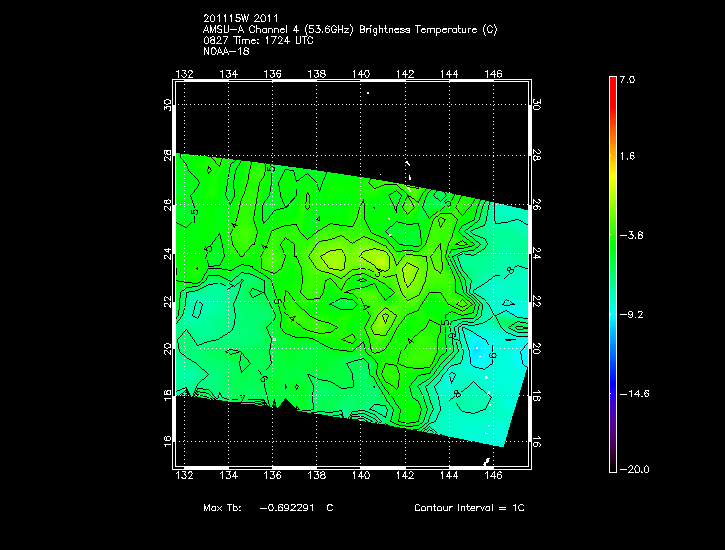Click the Max Tb value -0.692291
The height and width of the screenshot is (550, 725).
[291, 508]
